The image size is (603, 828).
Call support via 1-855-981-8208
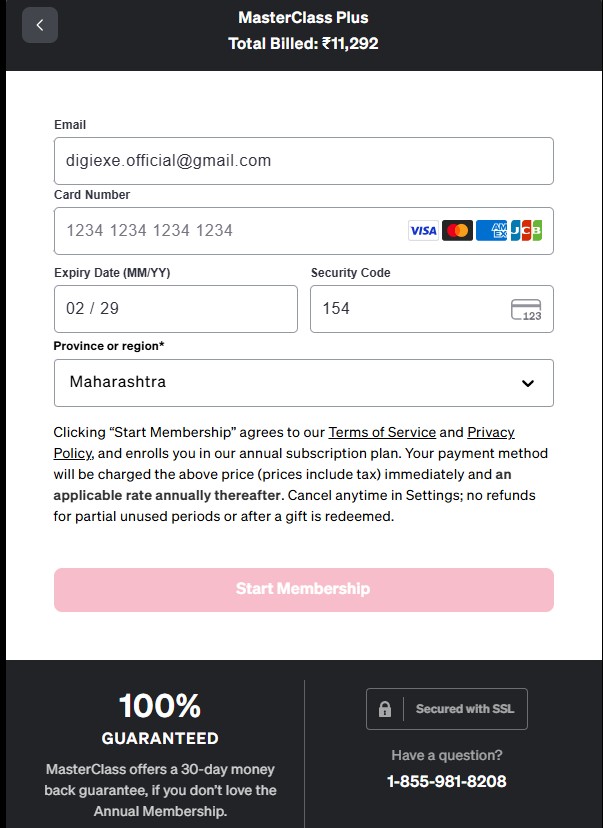click(x=446, y=781)
